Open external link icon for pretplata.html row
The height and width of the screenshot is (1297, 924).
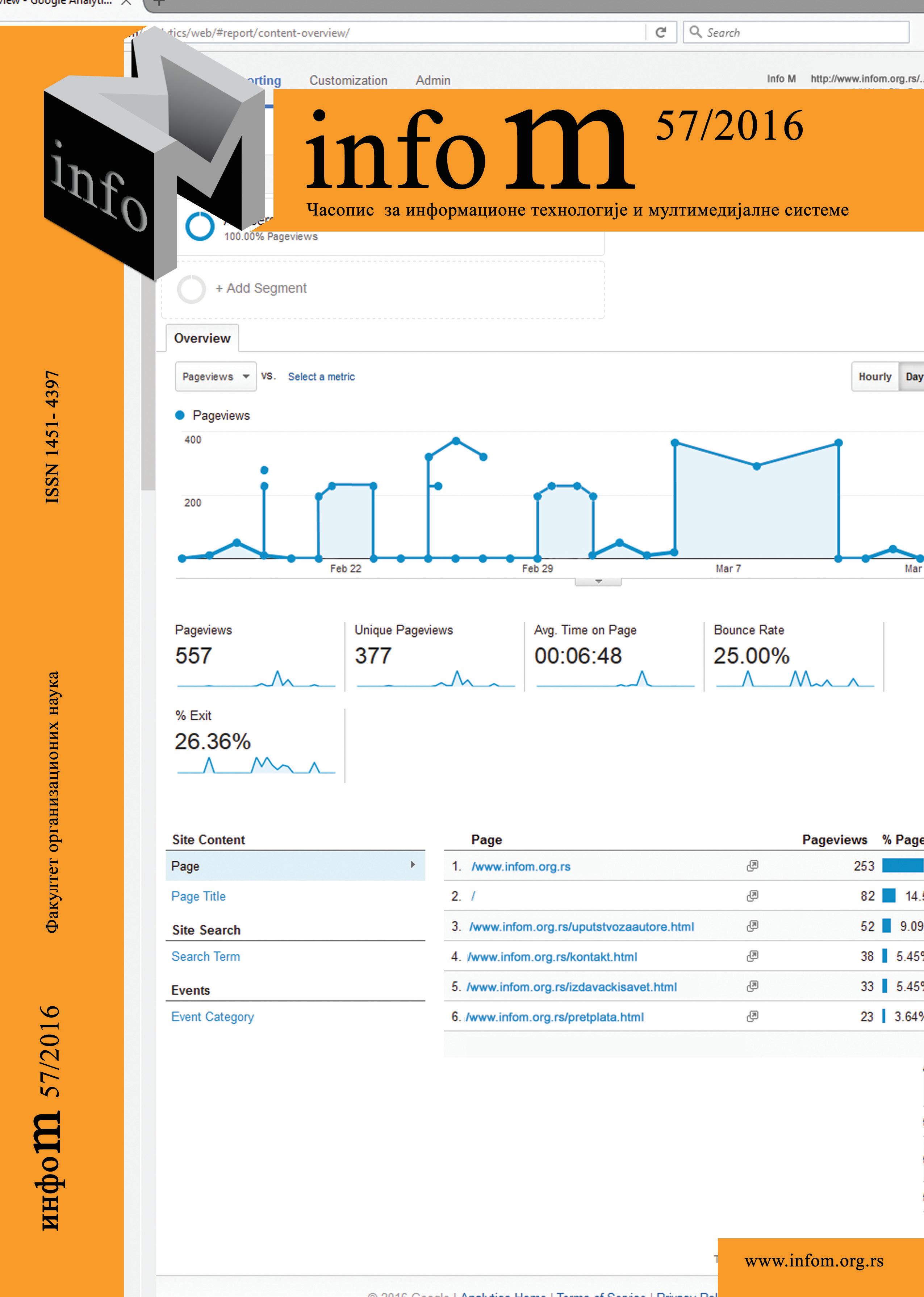click(752, 1017)
